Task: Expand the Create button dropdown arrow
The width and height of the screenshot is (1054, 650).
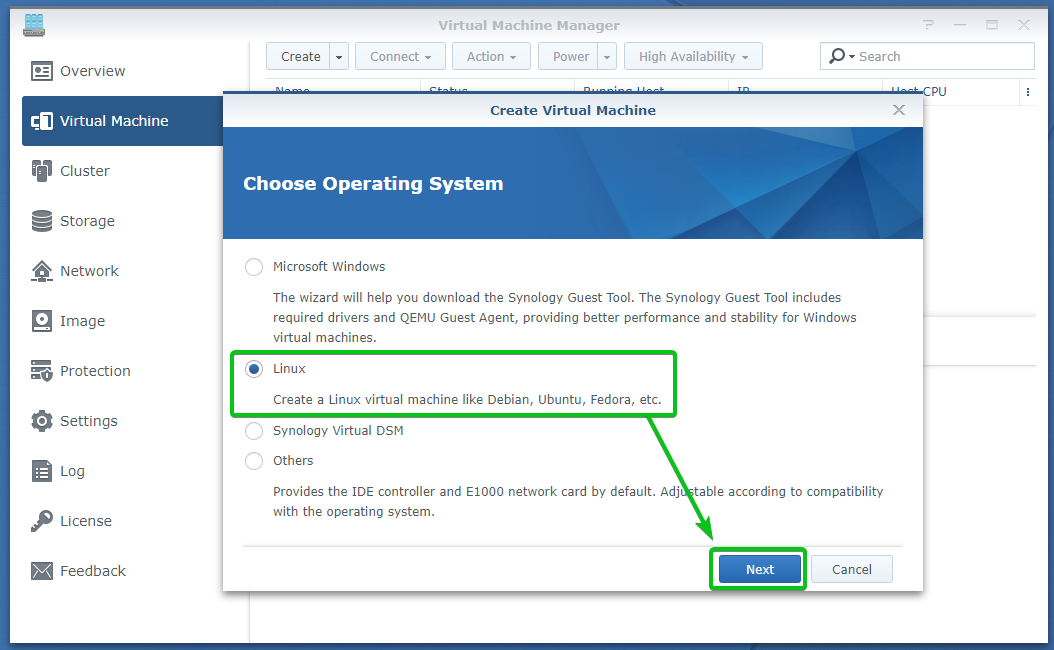Action: click(339, 56)
